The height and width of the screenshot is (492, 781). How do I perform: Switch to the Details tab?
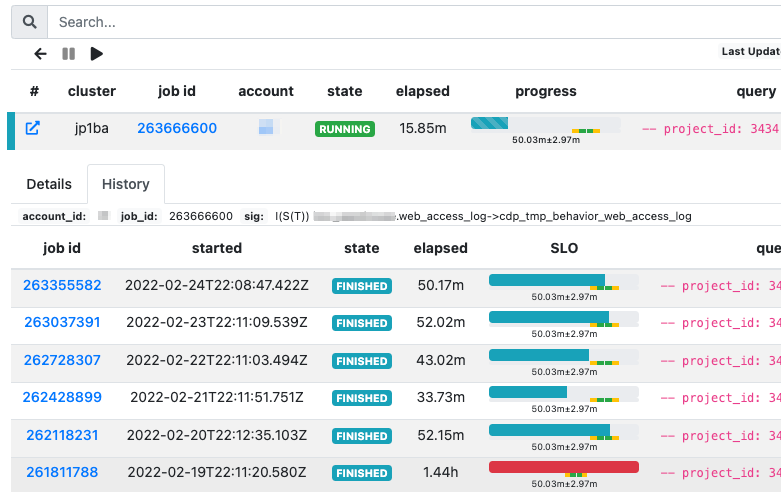[49, 184]
